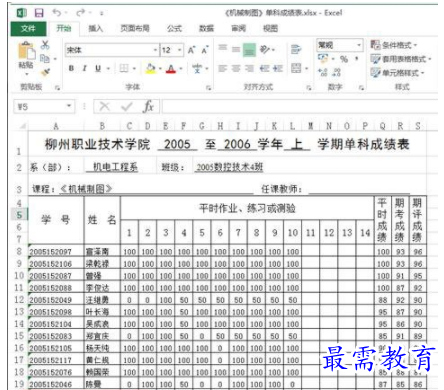Toggle Italic formatting
This screenshot has height=390, width=444.
(x=85, y=68)
